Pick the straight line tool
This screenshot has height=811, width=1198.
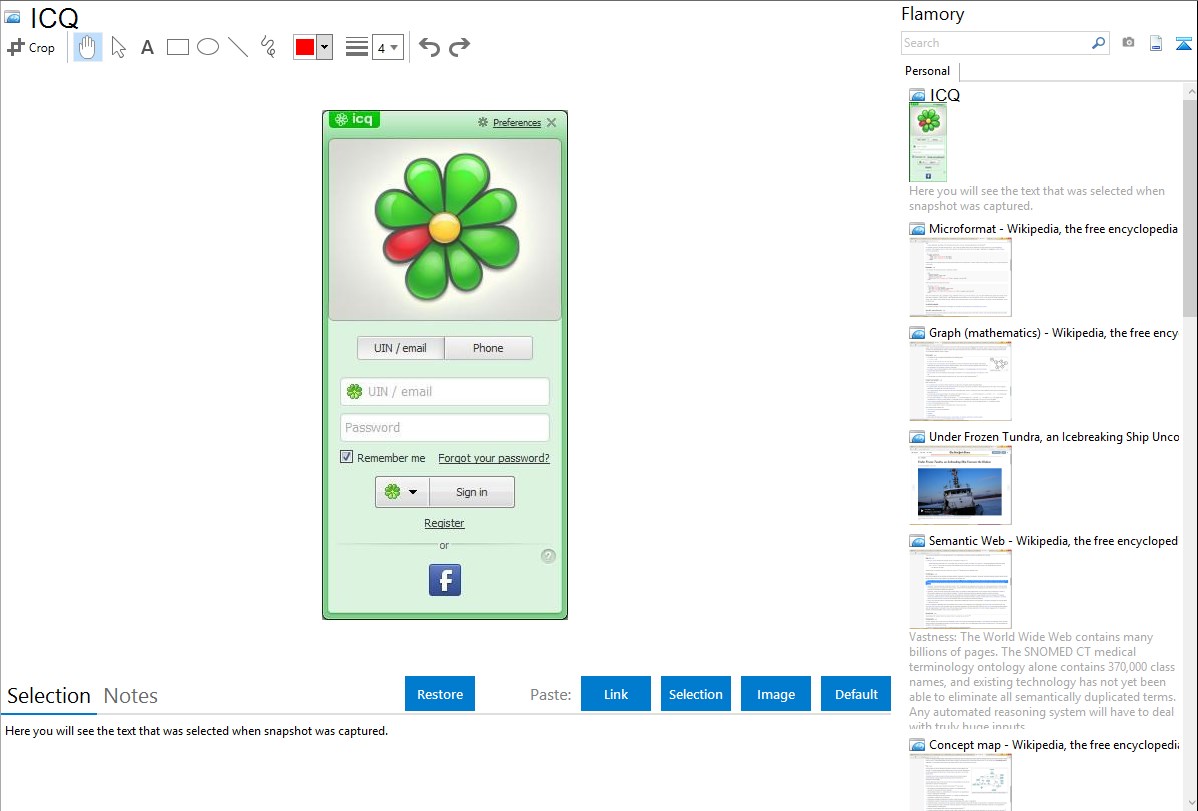tap(238, 47)
